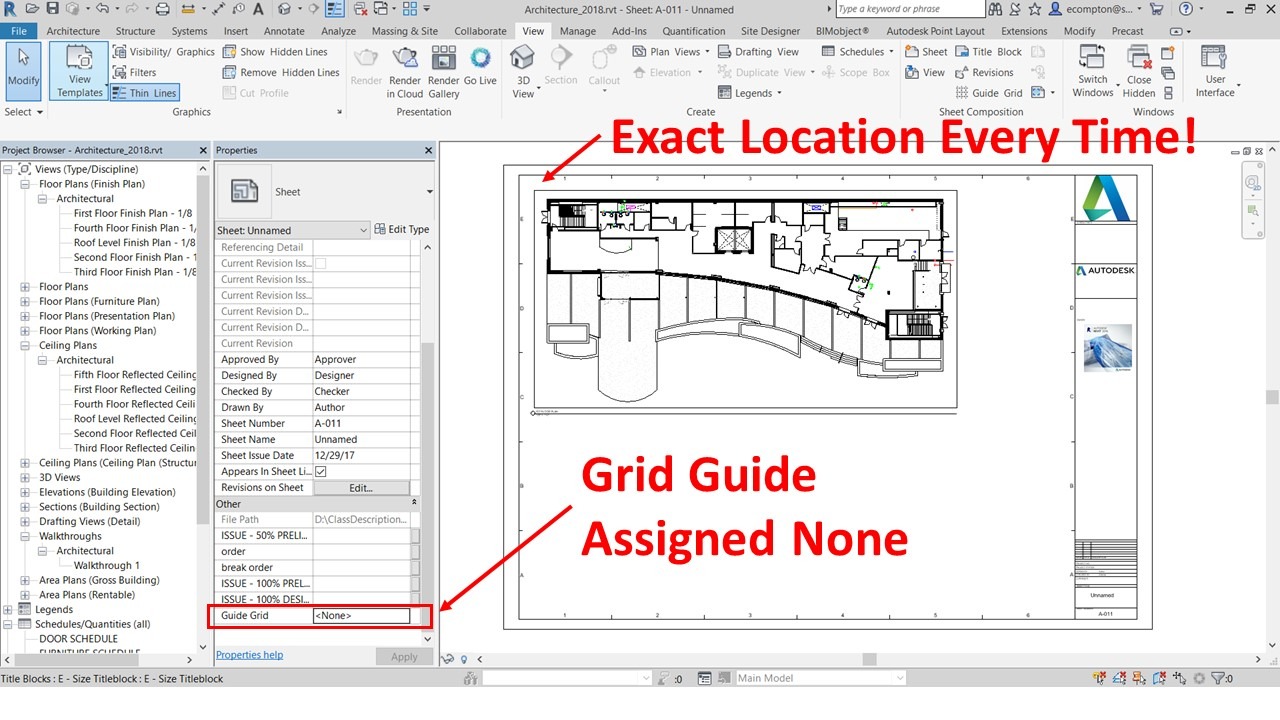Open the Sheet type selector dropdown
1280x720 pixels.
pos(429,192)
